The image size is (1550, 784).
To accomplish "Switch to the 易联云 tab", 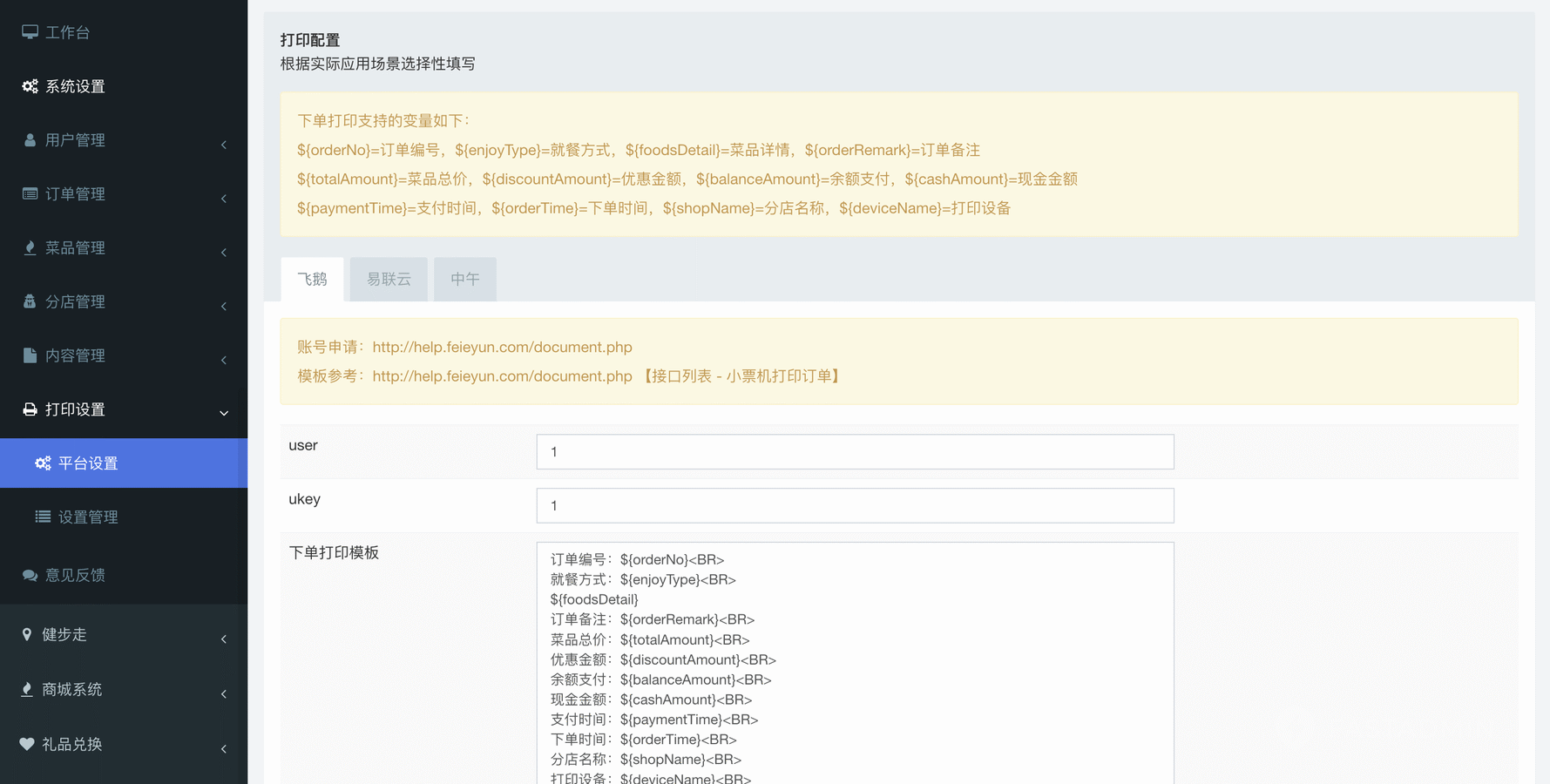I will click(389, 280).
